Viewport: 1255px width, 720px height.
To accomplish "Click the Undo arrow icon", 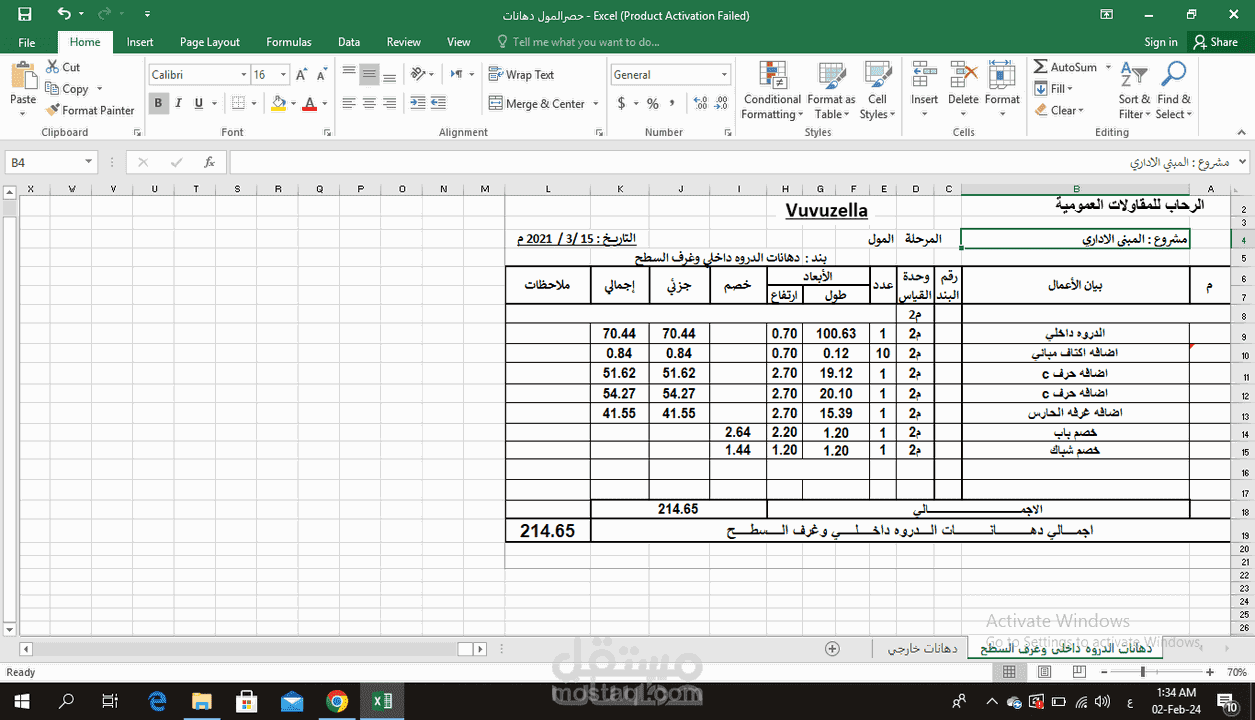I will click(x=64, y=15).
